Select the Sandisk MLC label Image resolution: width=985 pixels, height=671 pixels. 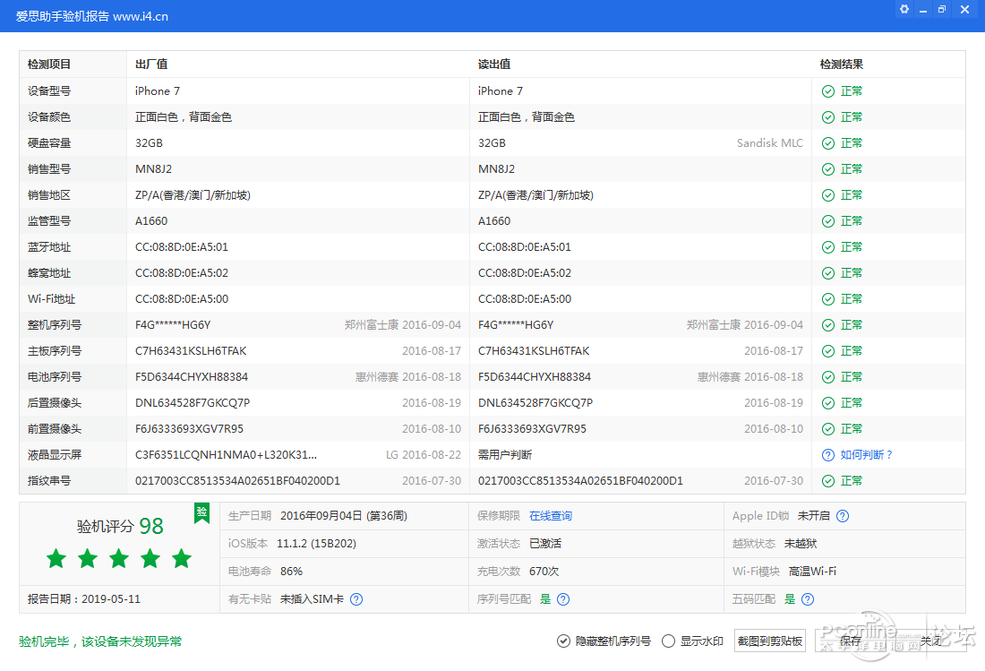click(770, 143)
